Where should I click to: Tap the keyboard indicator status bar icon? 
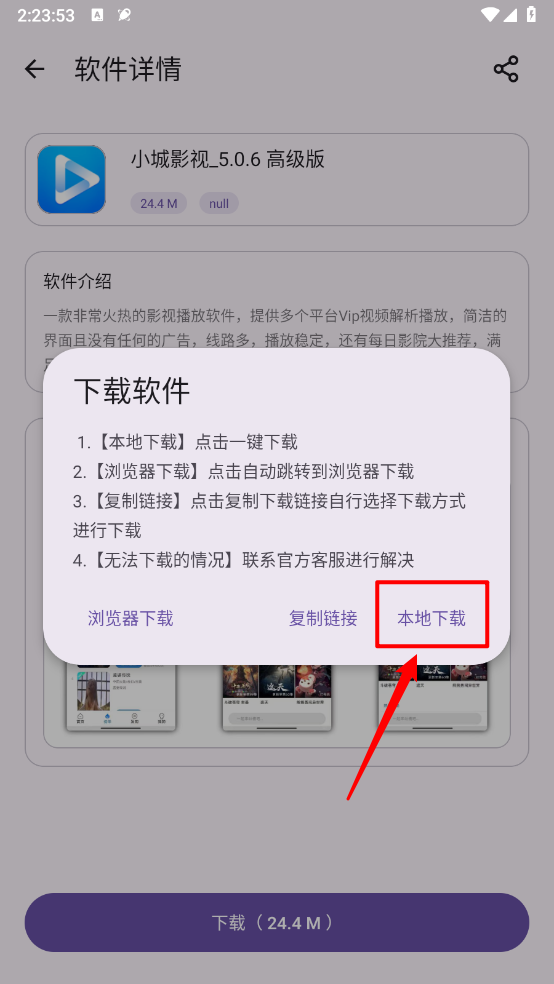(x=97, y=16)
